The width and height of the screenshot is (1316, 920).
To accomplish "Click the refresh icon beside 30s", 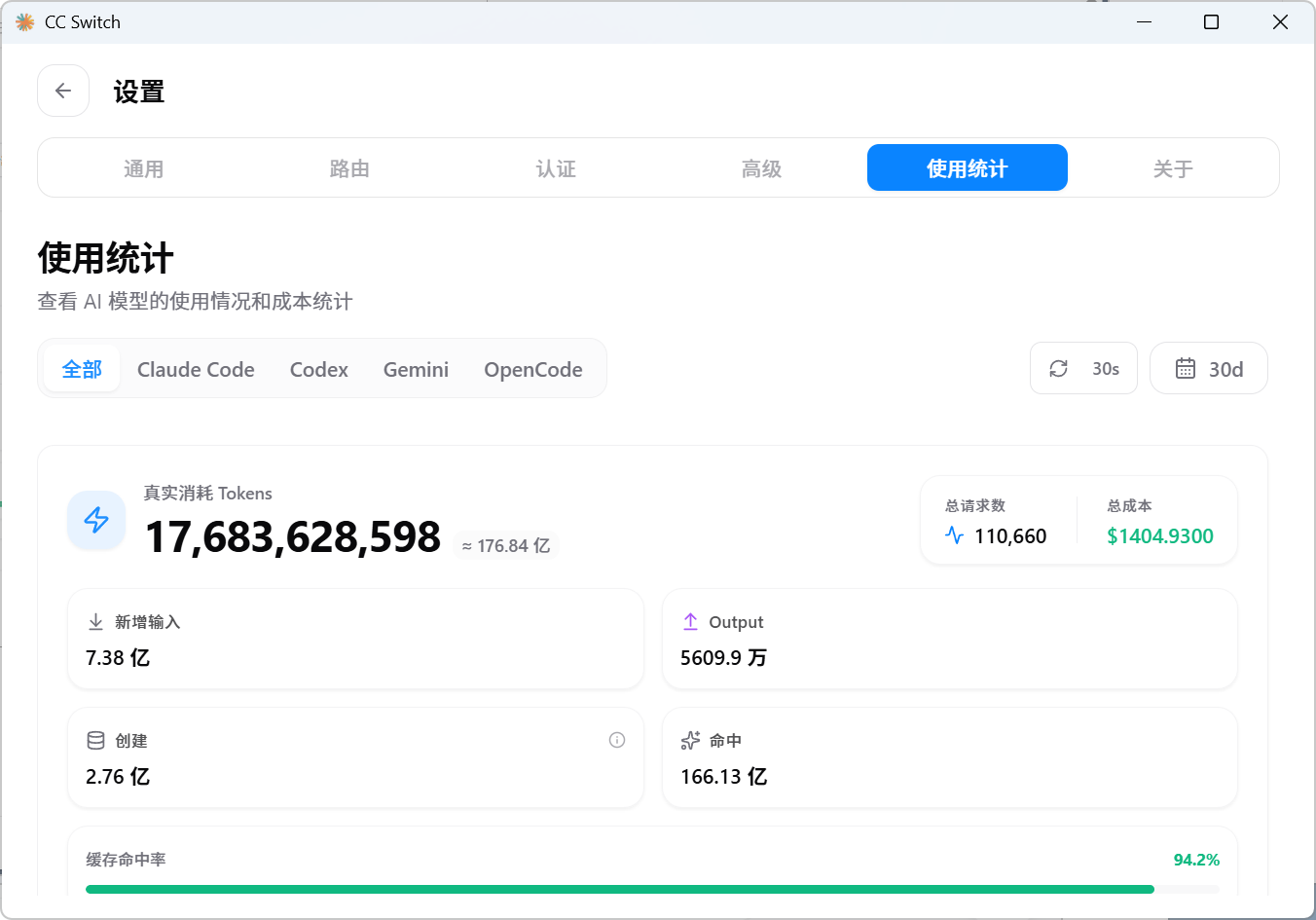I will (1059, 369).
